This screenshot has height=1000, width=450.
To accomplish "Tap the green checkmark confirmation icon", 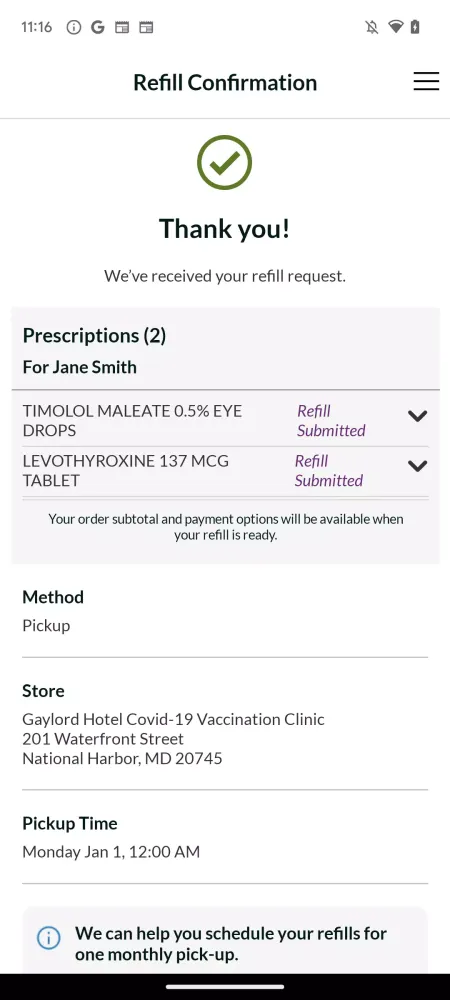I will pyautogui.click(x=224, y=163).
